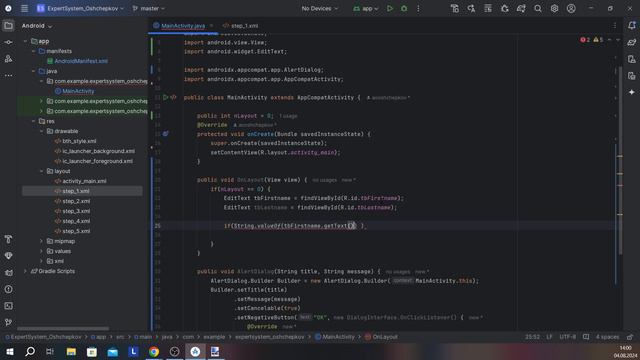
Task: Collapse the java folder
Action: (x=33, y=71)
